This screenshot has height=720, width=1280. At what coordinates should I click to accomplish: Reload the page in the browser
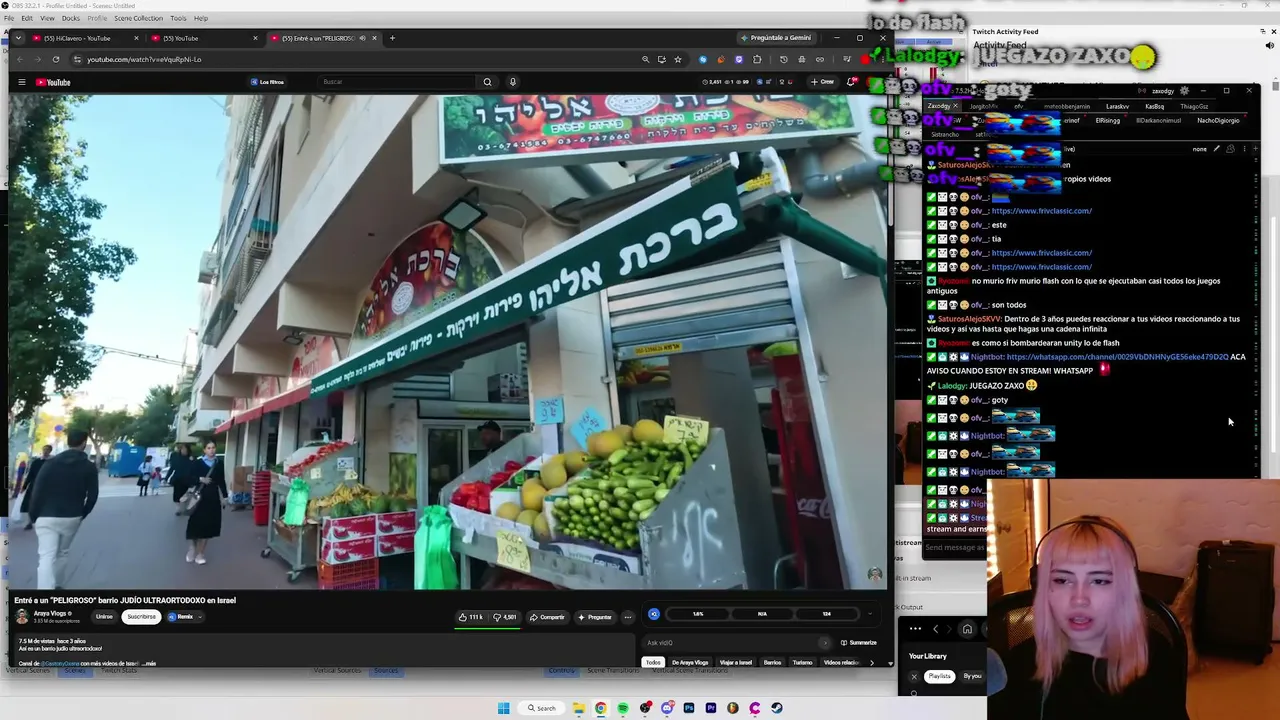56,59
